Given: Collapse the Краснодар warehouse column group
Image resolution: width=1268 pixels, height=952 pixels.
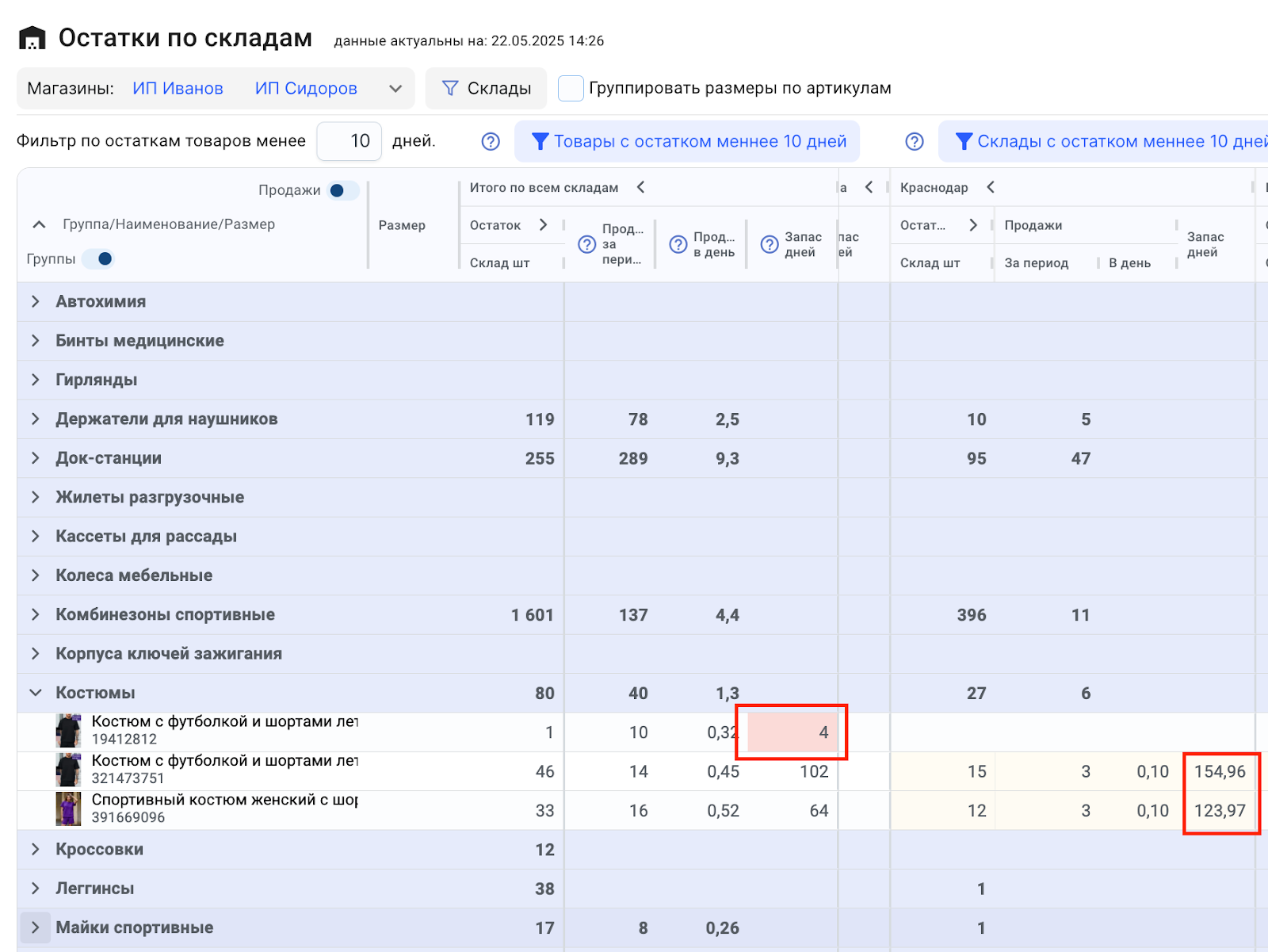Looking at the screenshot, I should [x=991, y=187].
